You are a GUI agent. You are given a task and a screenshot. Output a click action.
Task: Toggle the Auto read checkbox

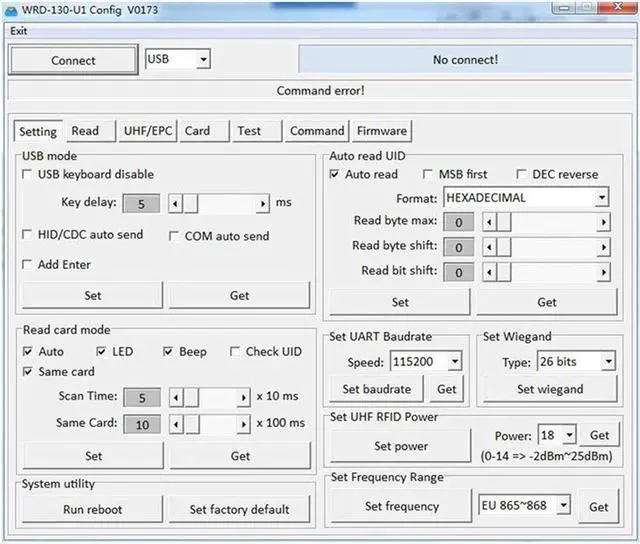[335, 174]
